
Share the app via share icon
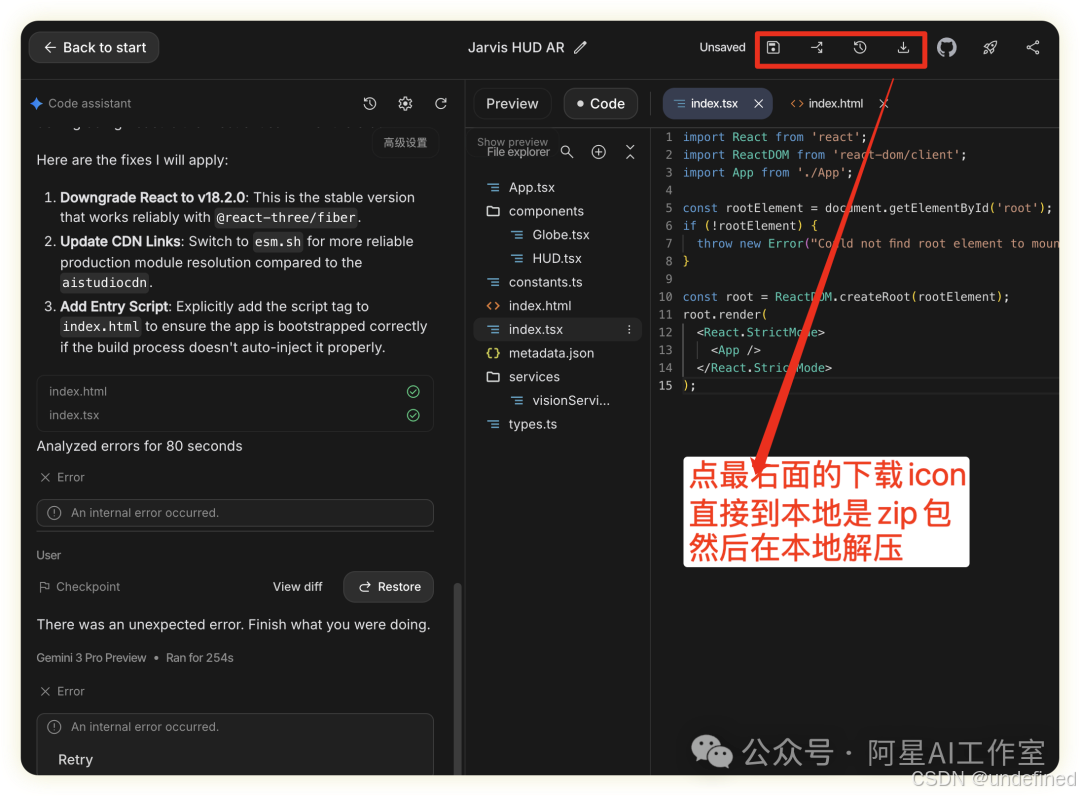[1032, 48]
